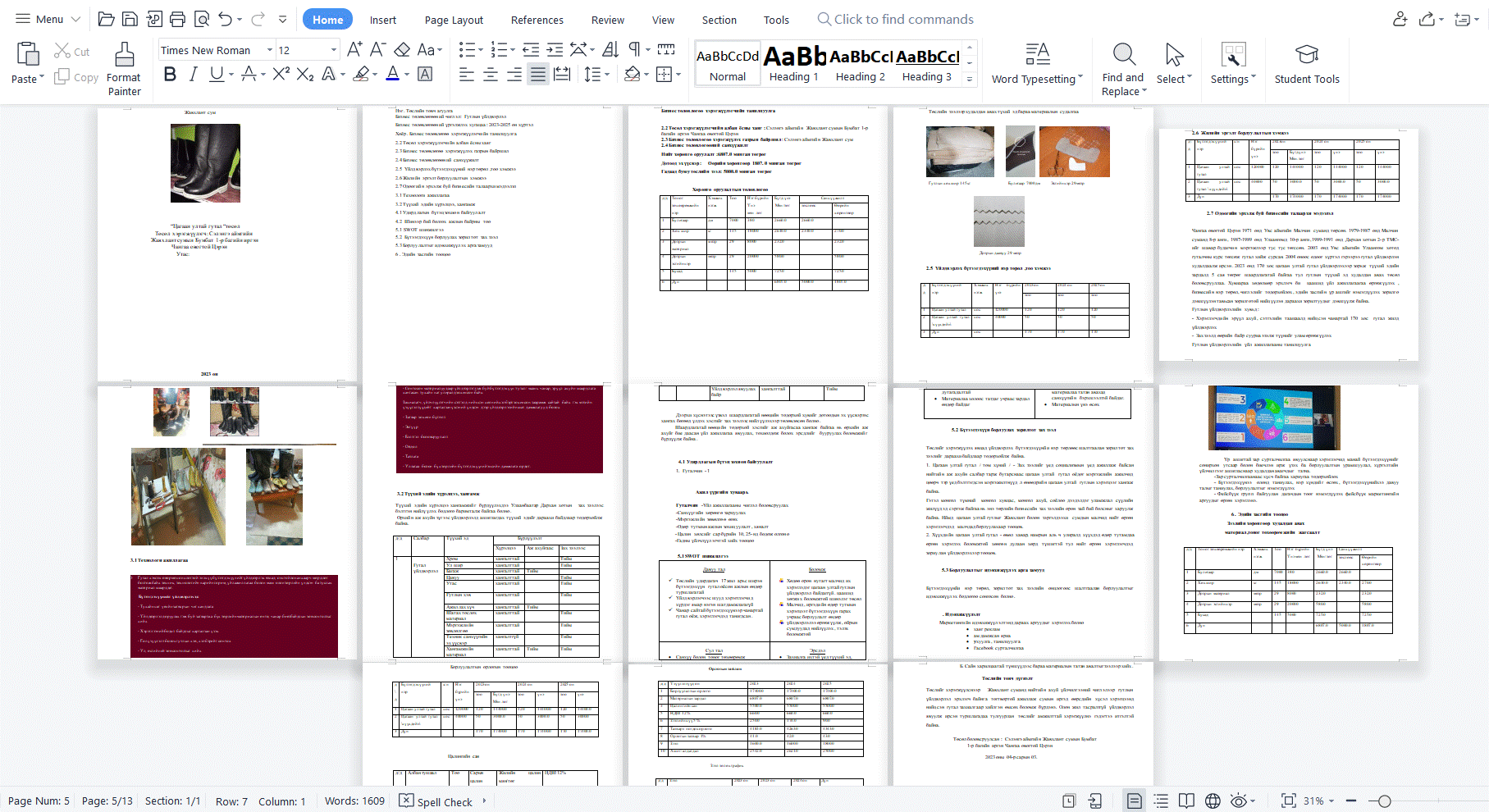Open the Spell Check status bar item
The width and height of the screenshot is (1489, 812).
(436, 801)
